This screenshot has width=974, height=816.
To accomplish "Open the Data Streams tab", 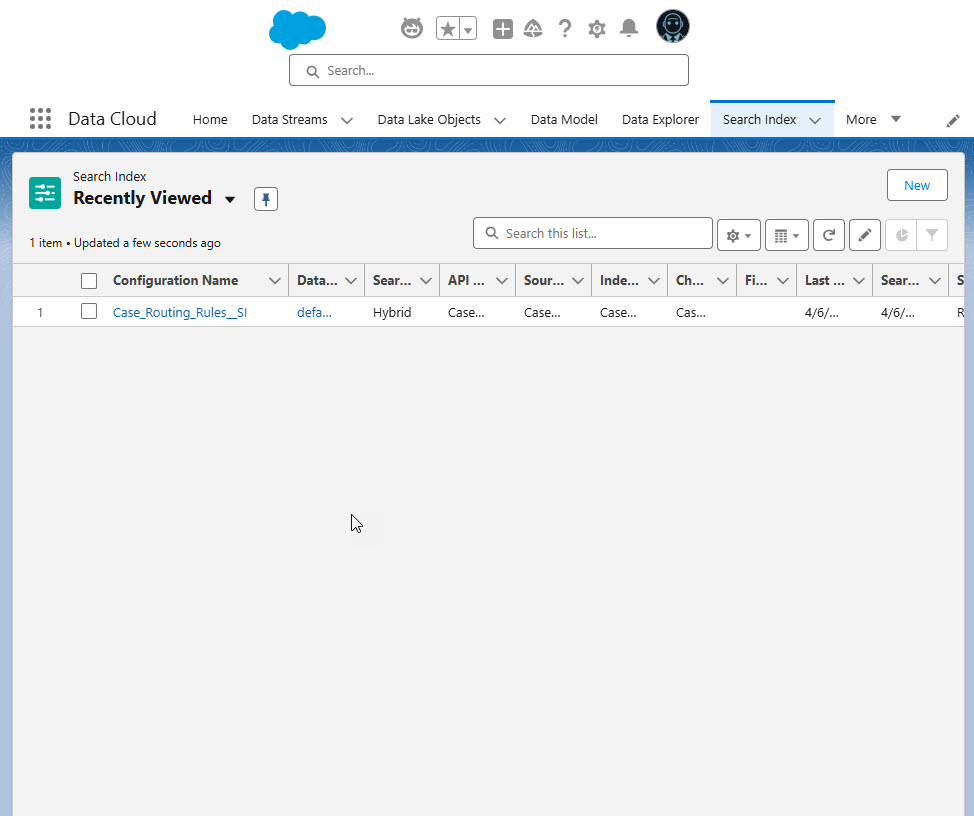I will tap(289, 119).
